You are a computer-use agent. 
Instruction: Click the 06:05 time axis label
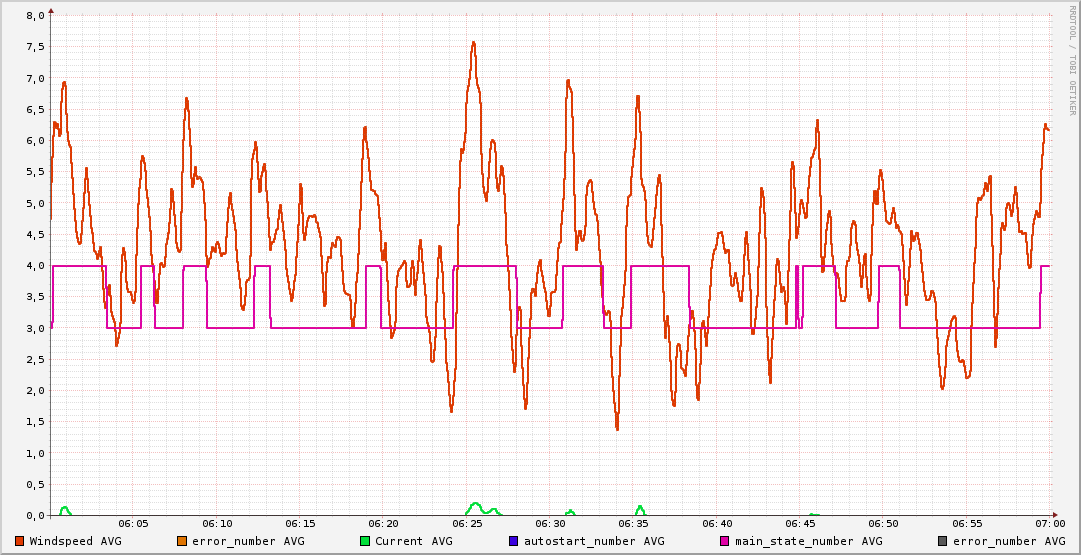pyautogui.click(x=134, y=523)
